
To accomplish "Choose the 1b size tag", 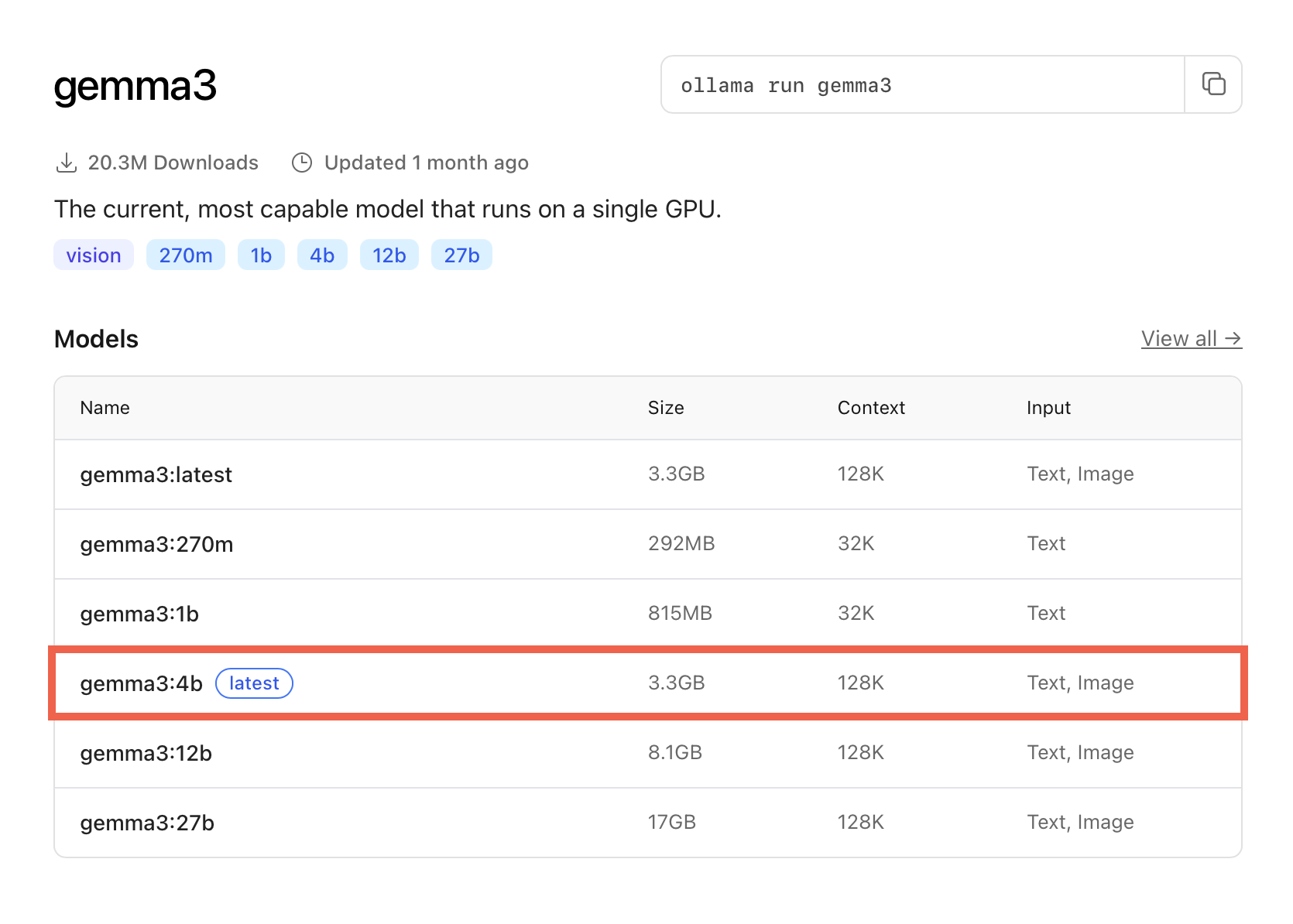I will [x=261, y=255].
